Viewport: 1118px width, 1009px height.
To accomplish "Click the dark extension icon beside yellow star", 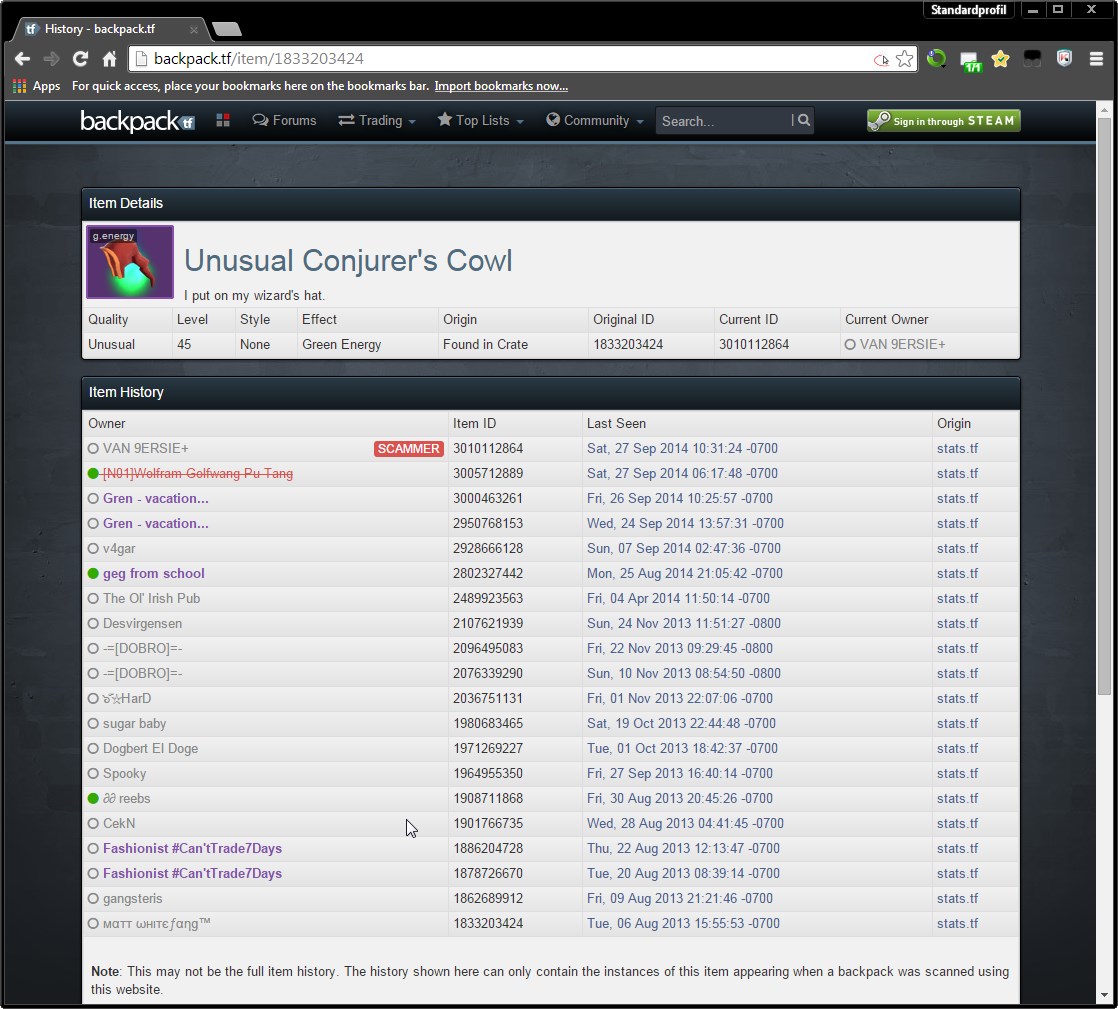I will pos(1032,59).
